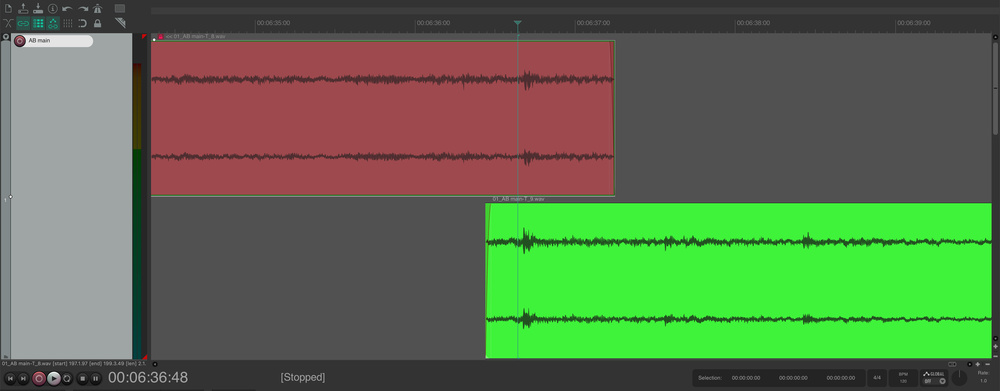Adjust the playback rate knob
This screenshot has height=391, width=1000.
click(959, 378)
